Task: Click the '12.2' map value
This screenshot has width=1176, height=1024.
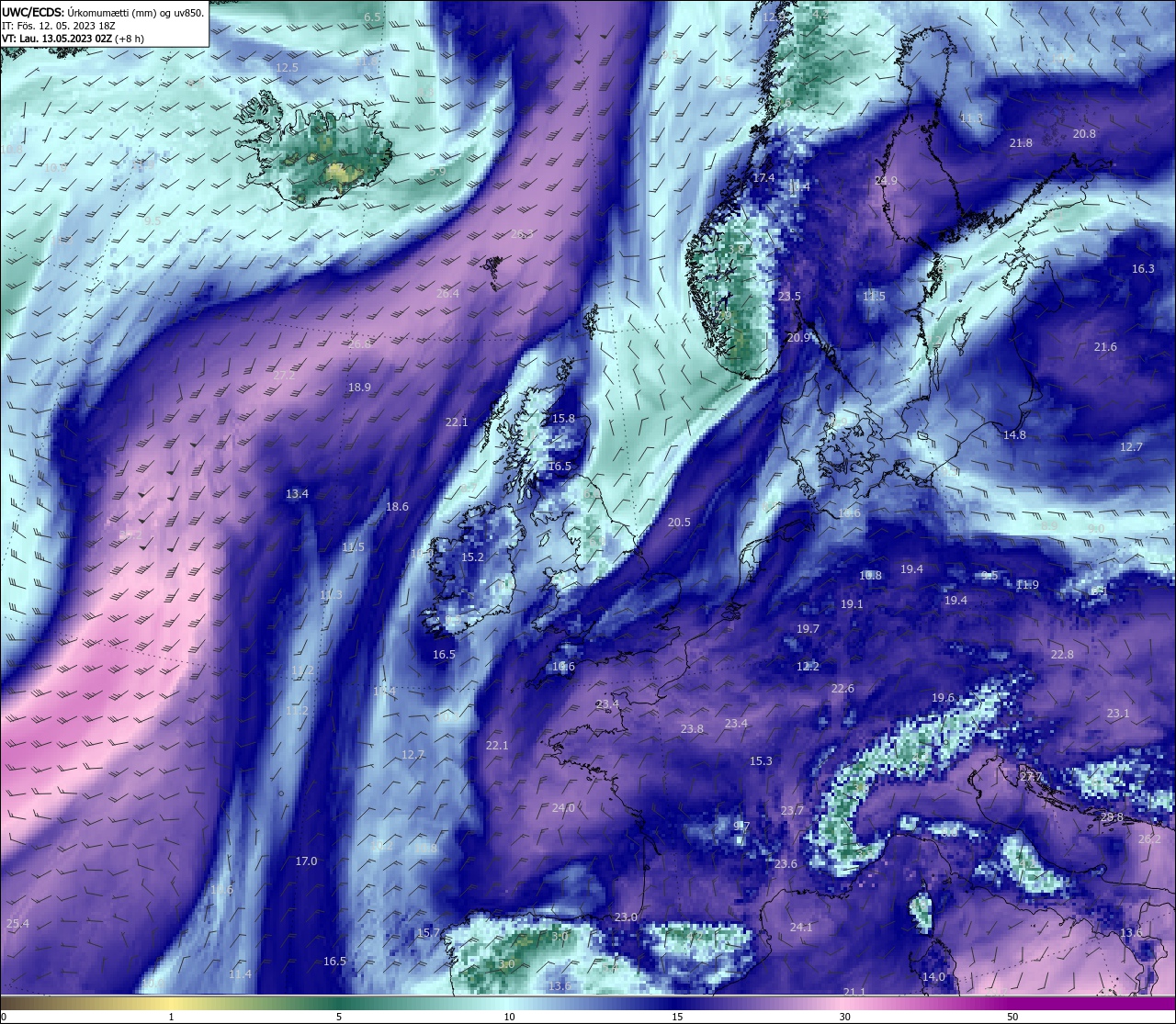Action: coord(808,667)
